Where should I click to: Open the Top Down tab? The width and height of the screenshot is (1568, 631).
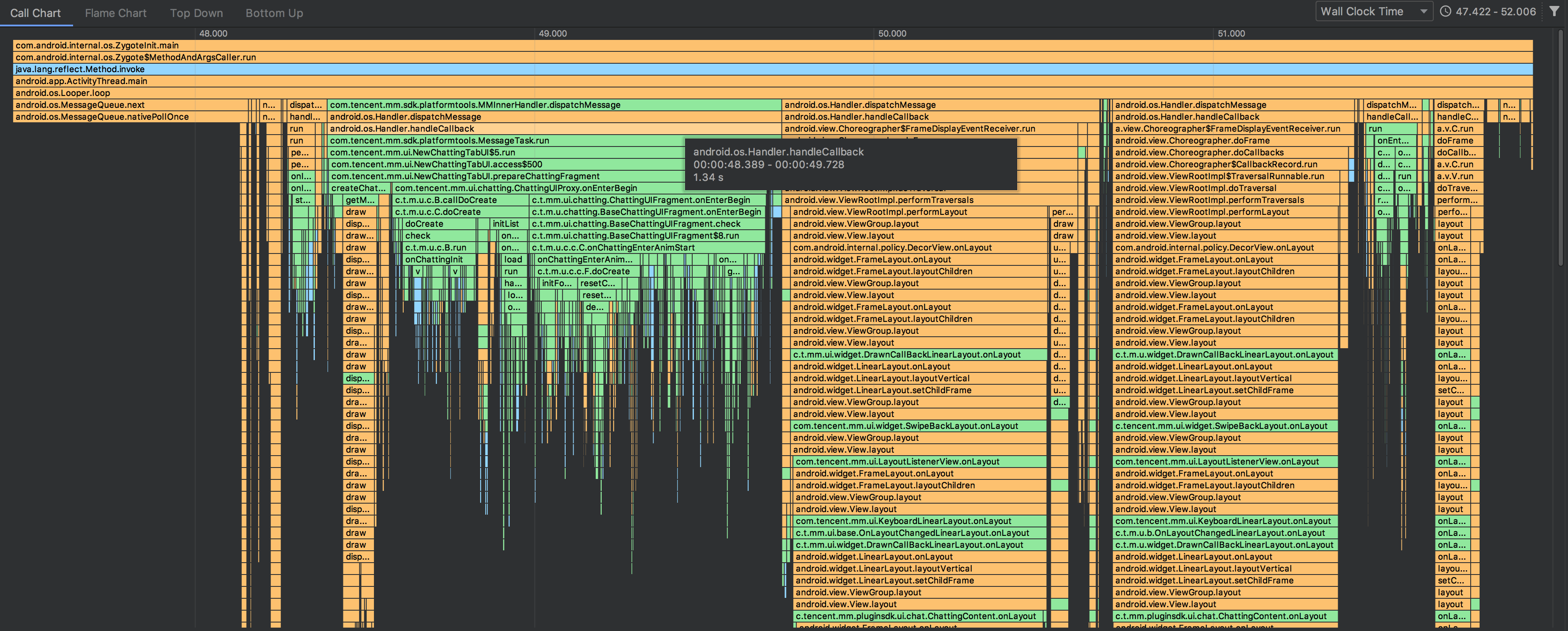pyautogui.click(x=196, y=13)
